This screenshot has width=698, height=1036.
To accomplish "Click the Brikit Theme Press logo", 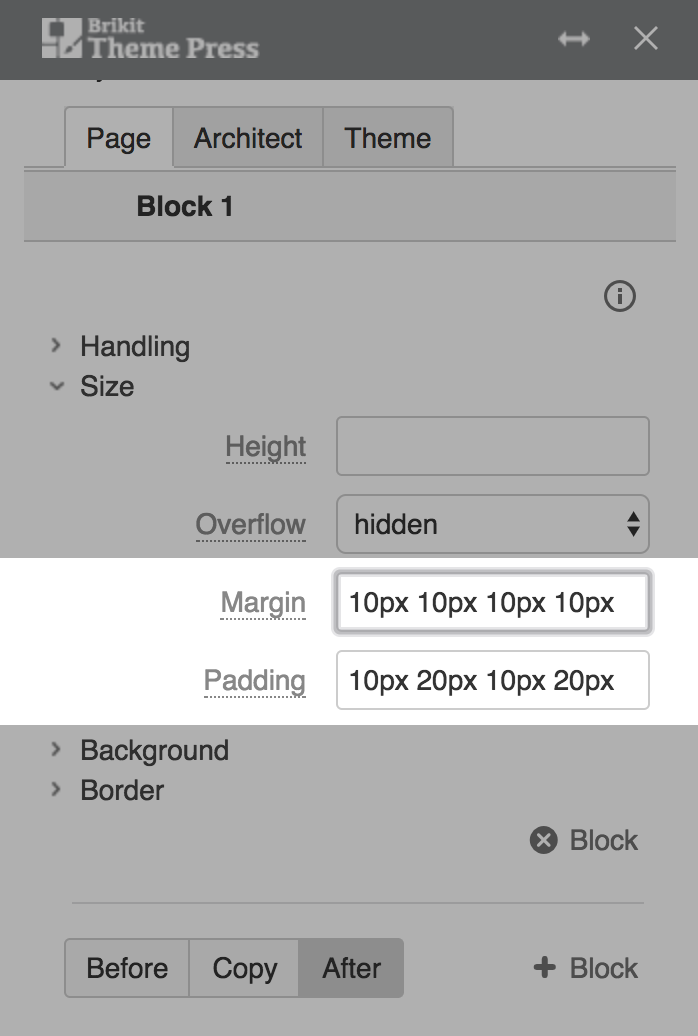I will (151, 38).
